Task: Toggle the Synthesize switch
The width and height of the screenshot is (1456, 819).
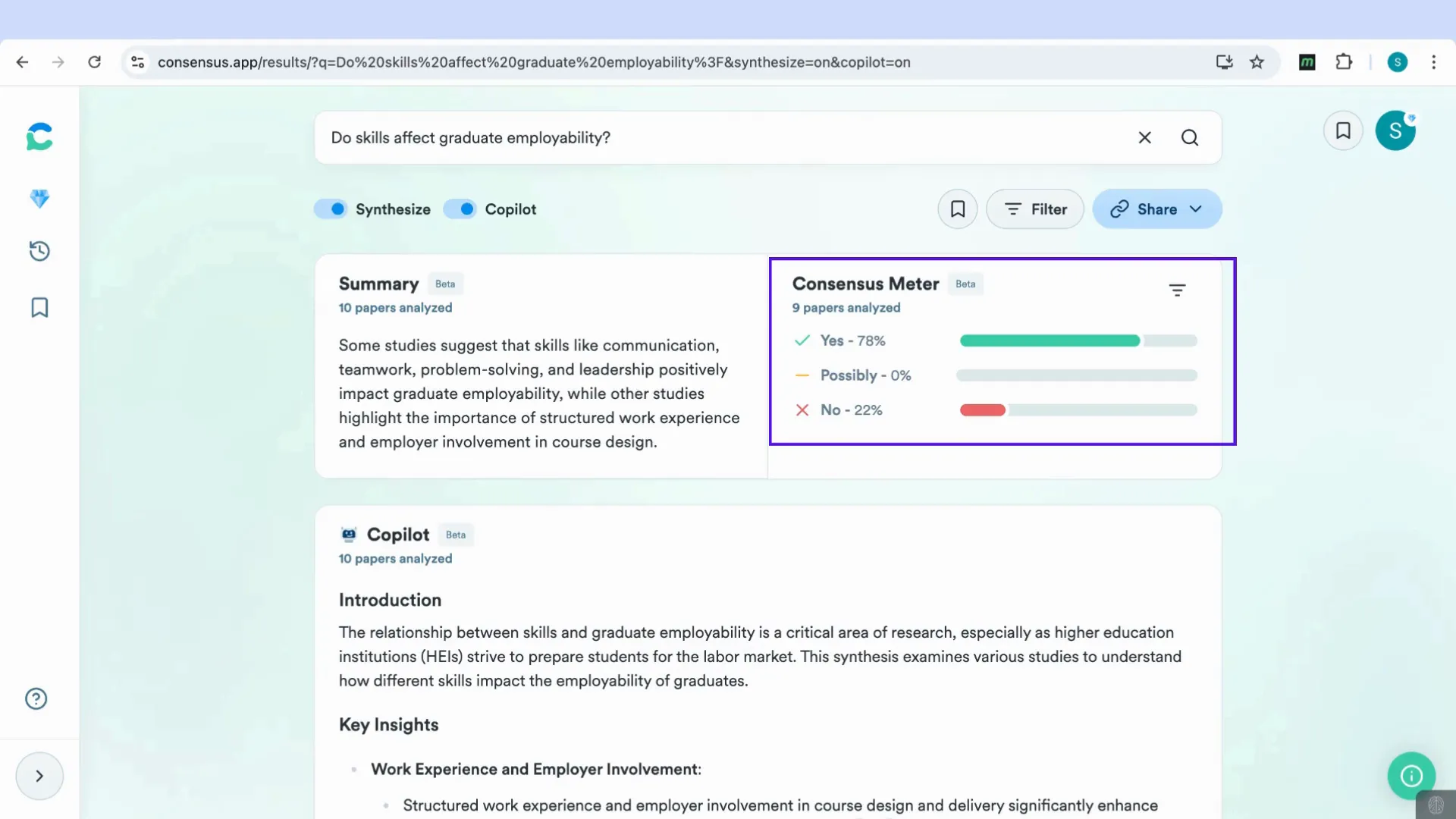Action: pyautogui.click(x=331, y=209)
